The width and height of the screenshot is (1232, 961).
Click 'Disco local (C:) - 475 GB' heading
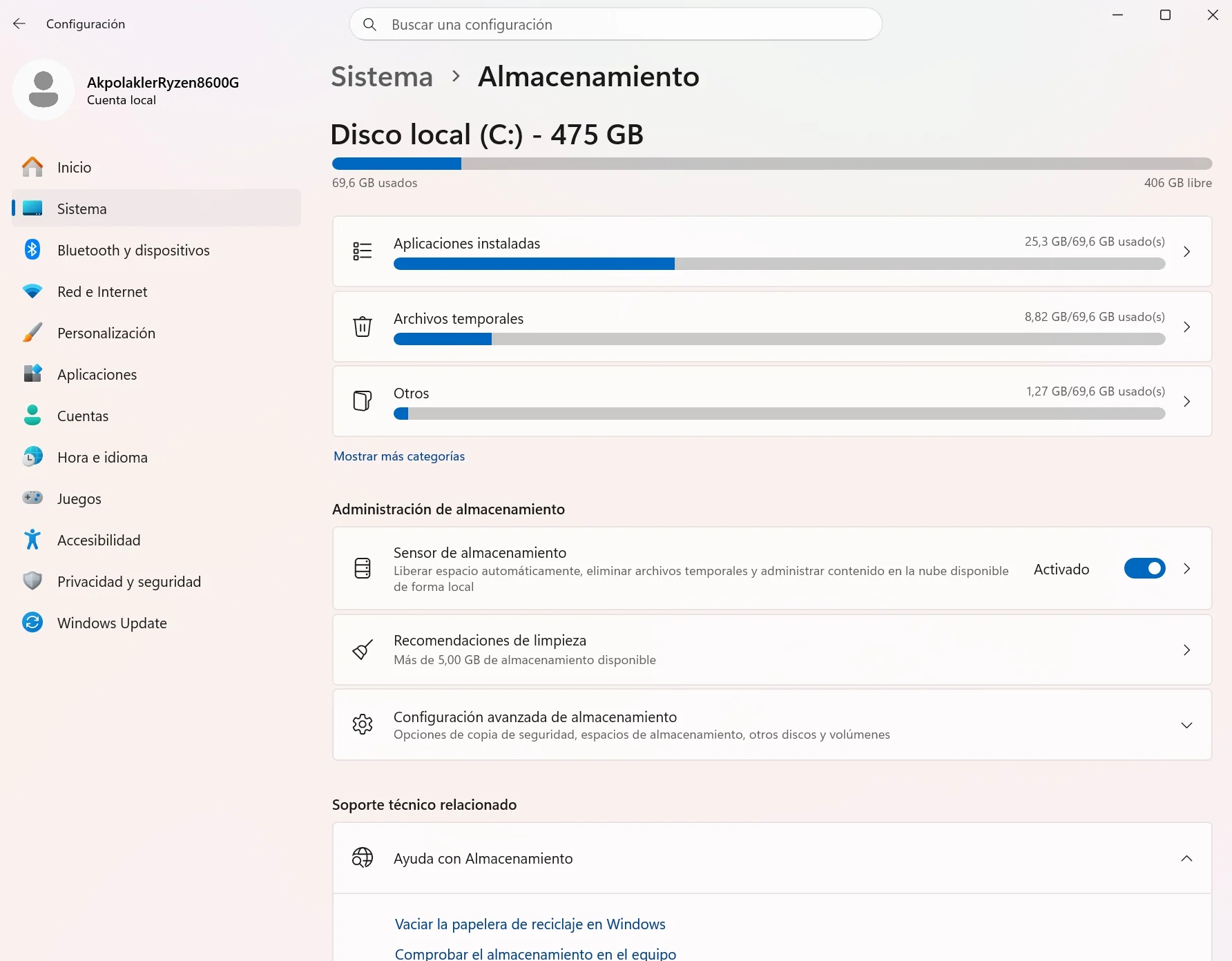pyautogui.click(x=487, y=135)
